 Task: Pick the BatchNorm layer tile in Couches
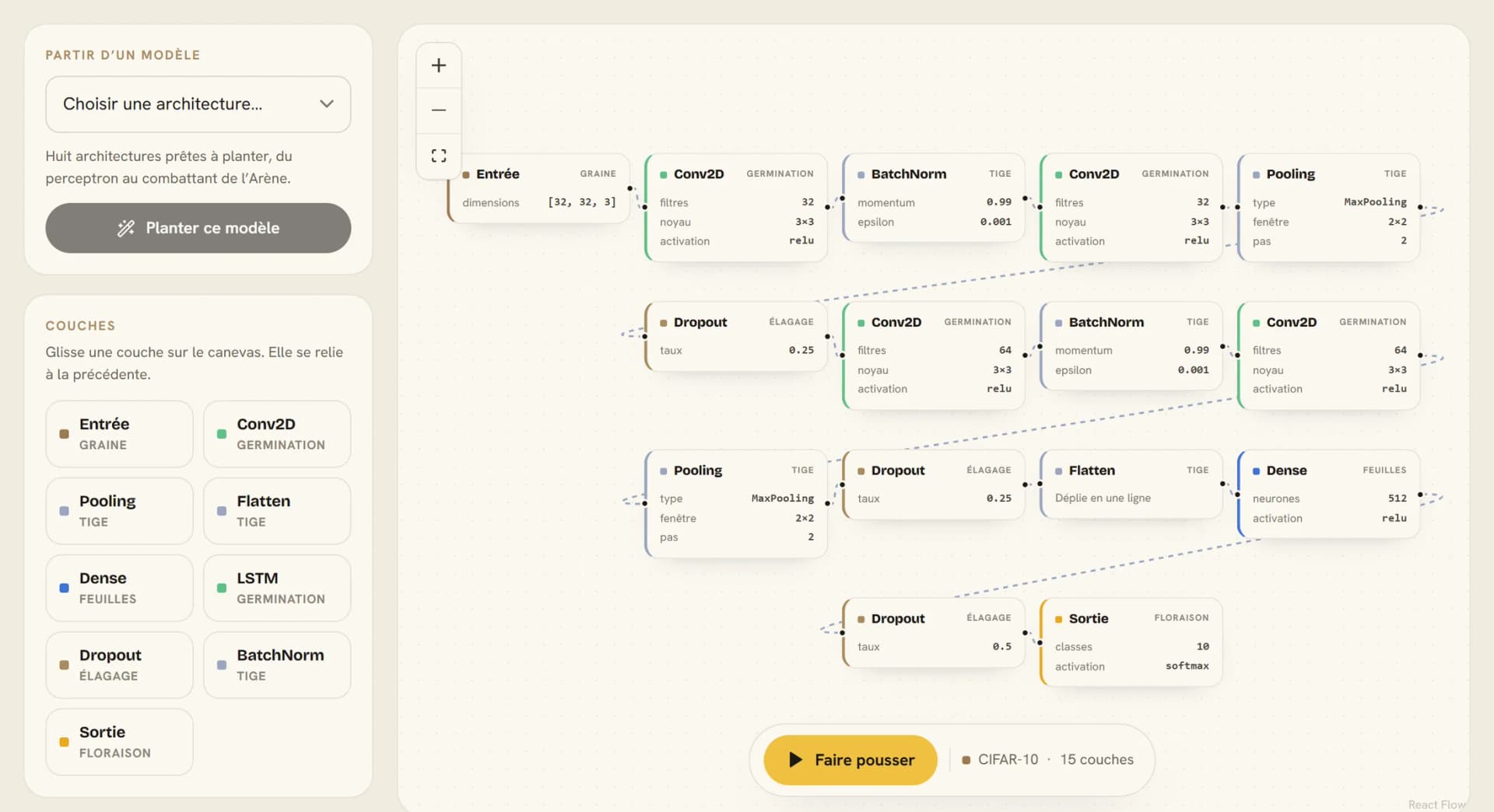277,665
